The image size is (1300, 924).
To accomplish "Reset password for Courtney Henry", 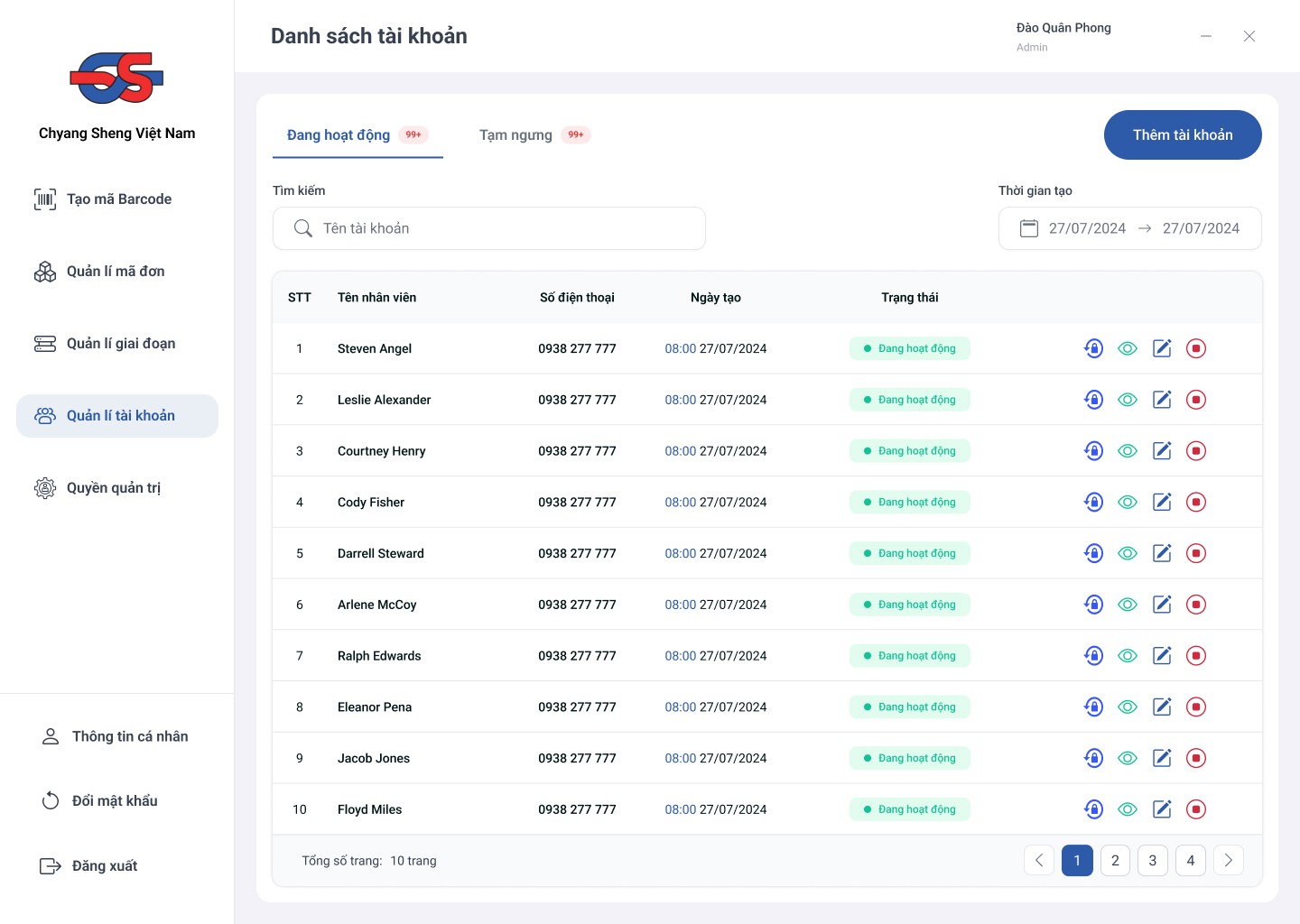I will tap(1093, 451).
